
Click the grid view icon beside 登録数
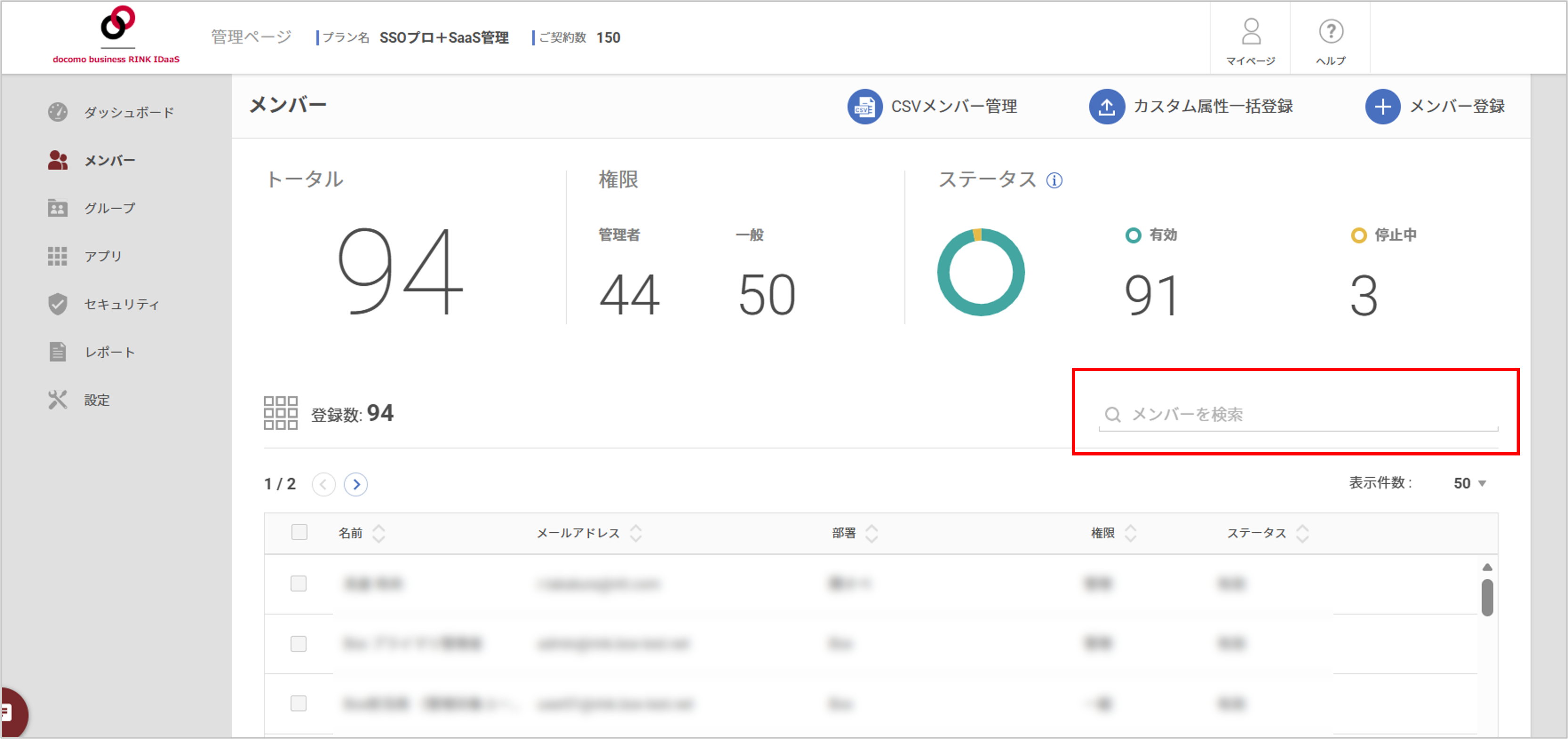pyautogui.click(x=281, y=413)
